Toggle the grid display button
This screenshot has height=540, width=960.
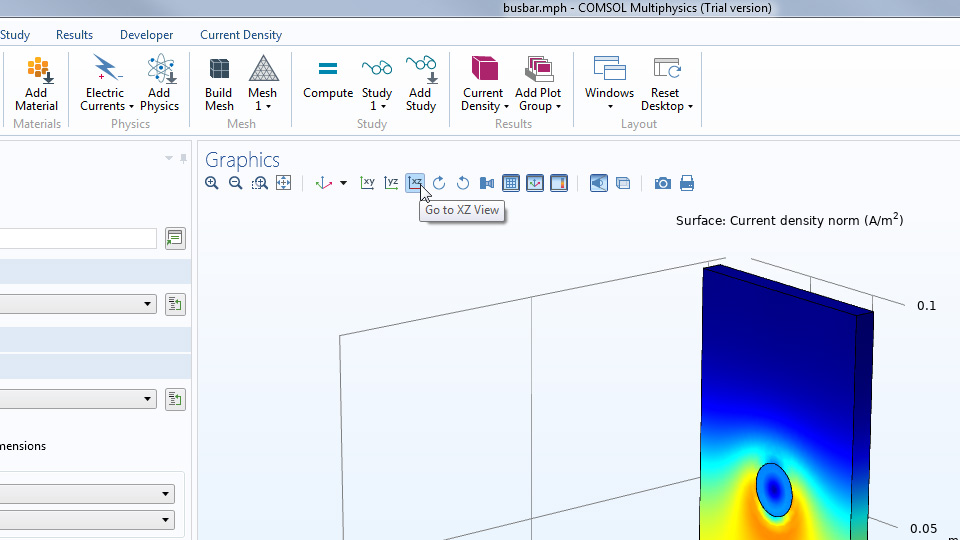pos(511,183)
